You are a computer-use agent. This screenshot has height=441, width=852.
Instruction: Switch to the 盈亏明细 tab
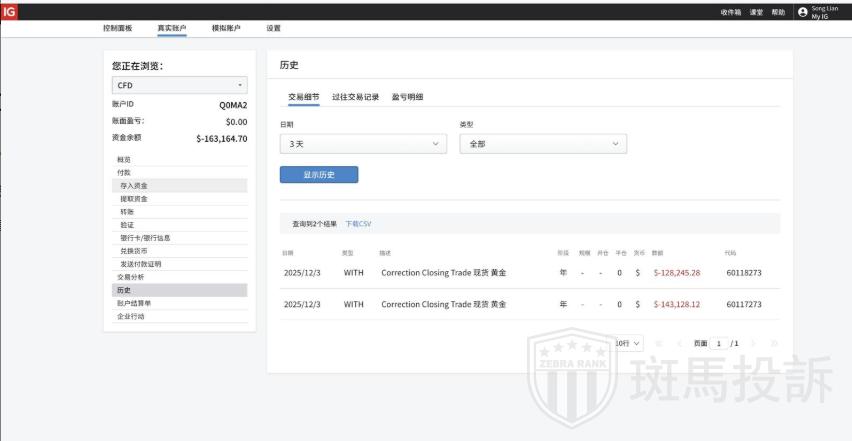tap(407, 97)
